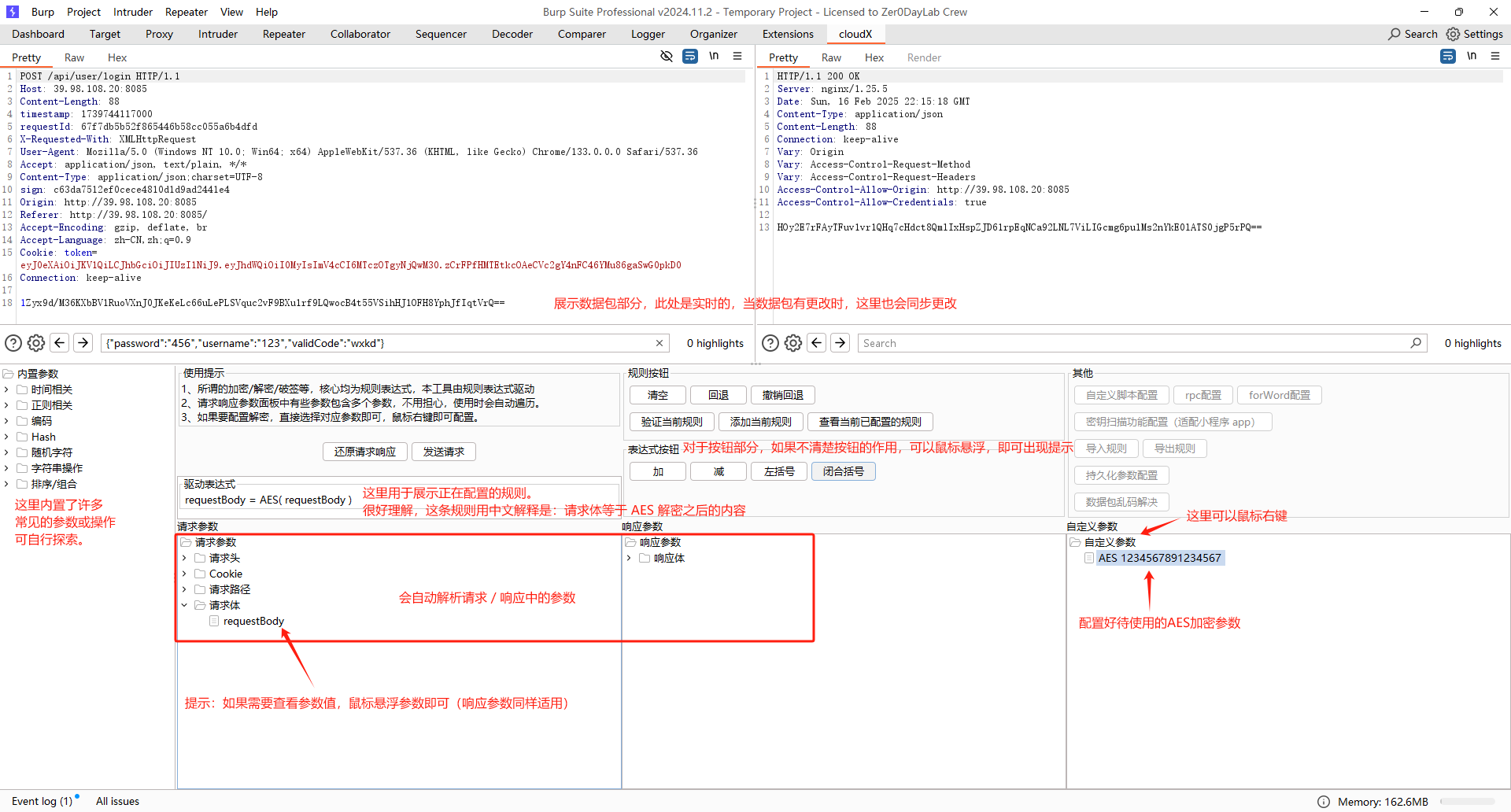Go to next match in response search
Viewport: 1511px width, 812px height.
[840, 342]
